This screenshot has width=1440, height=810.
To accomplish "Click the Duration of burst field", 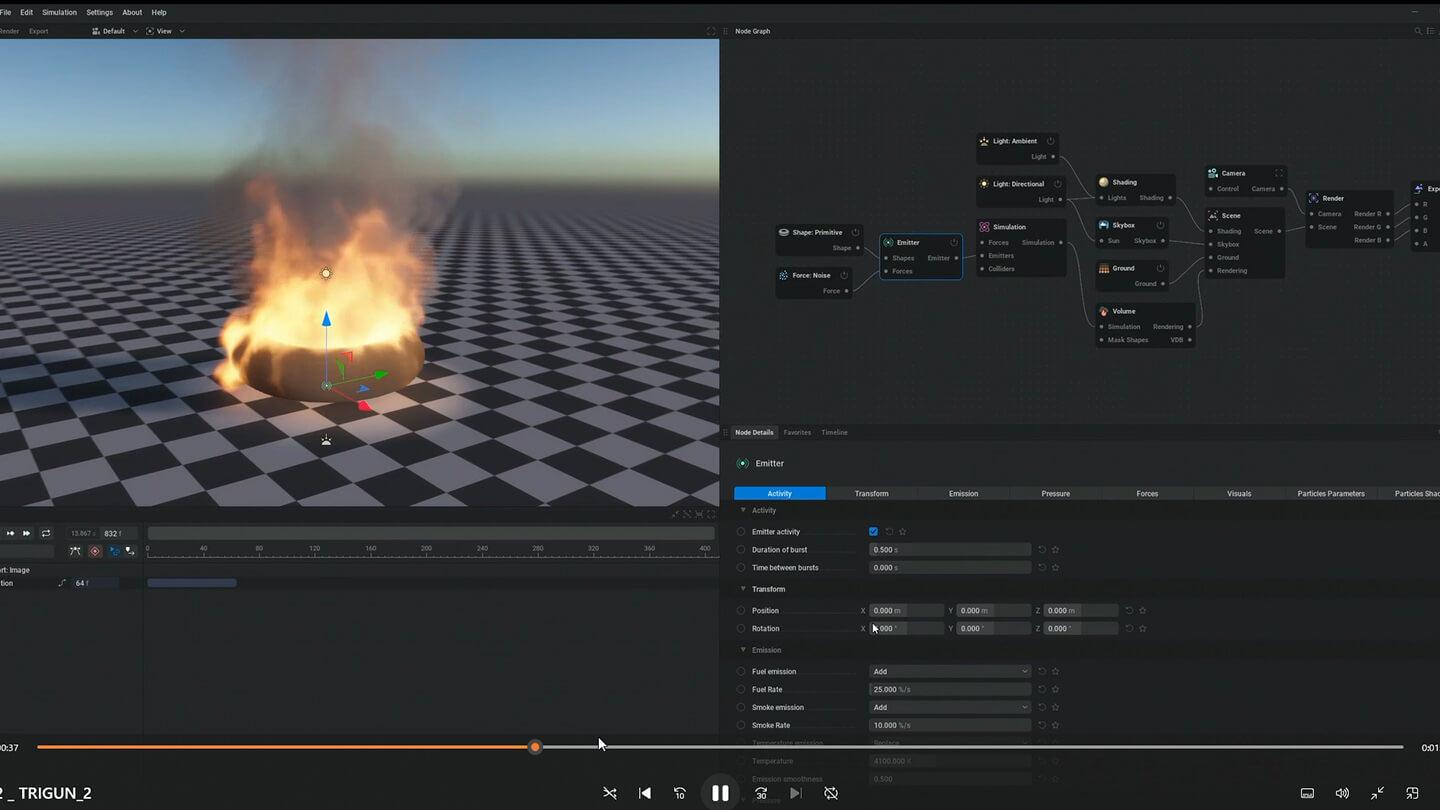I will 950,550.
